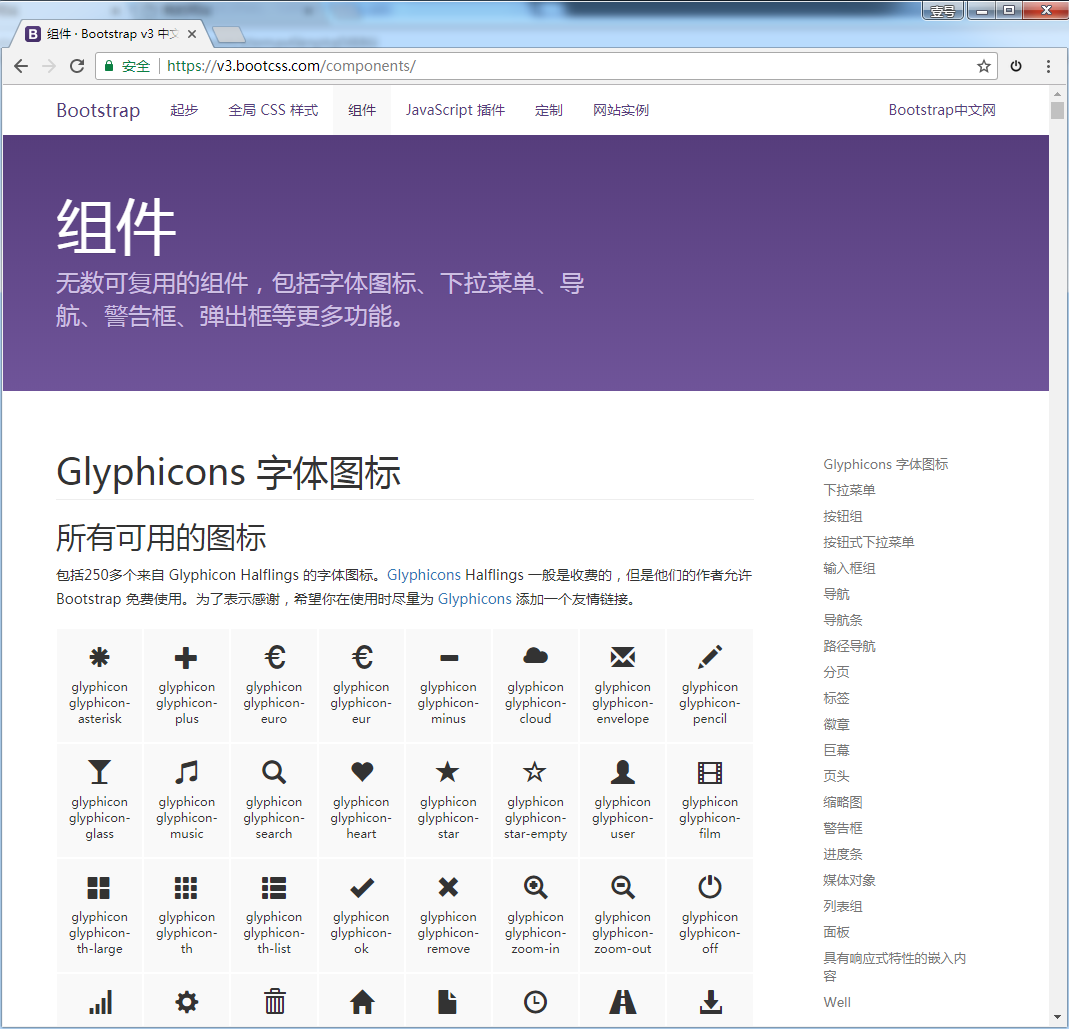
Task: Click the glyphicon-off power icon
Action: pos(710,886)
